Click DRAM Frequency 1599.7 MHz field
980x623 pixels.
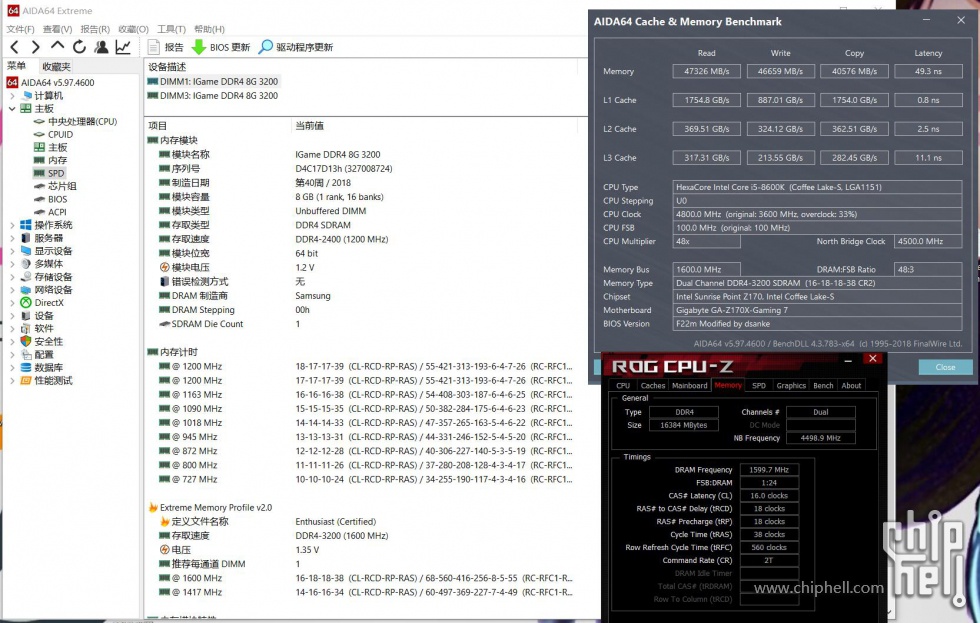point(769,470)
